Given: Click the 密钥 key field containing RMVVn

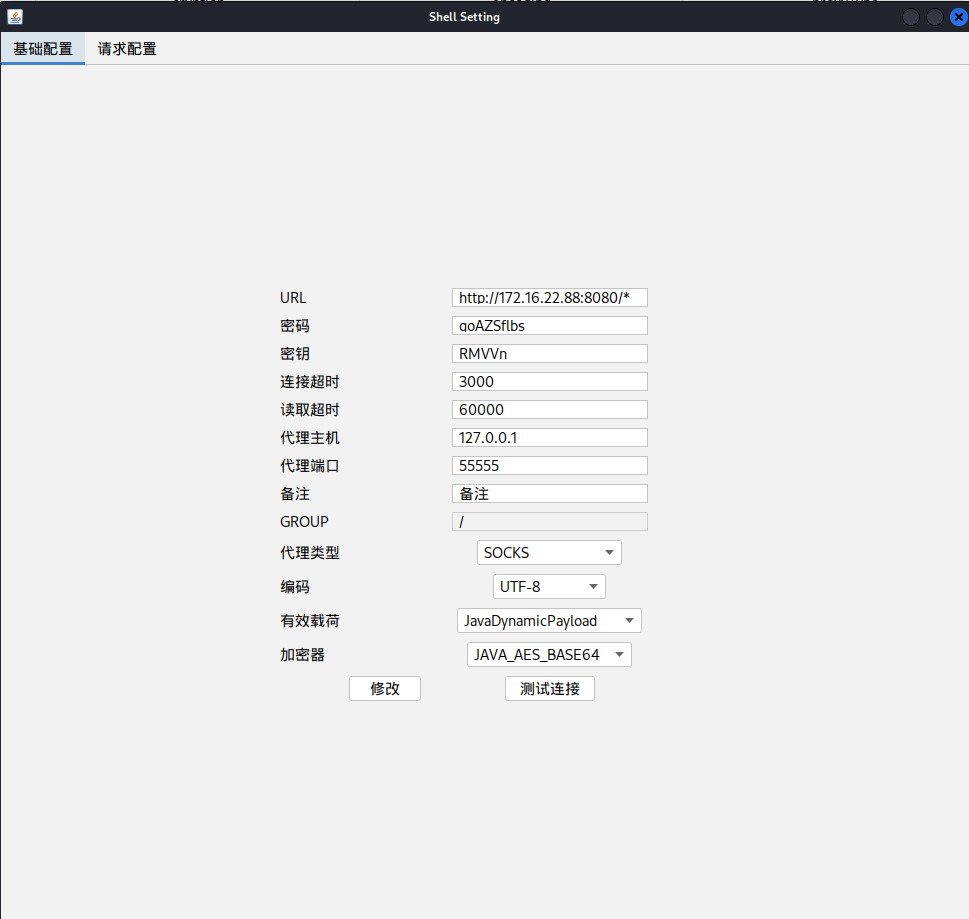Looking at the screenshot, I should click(549, 354).
